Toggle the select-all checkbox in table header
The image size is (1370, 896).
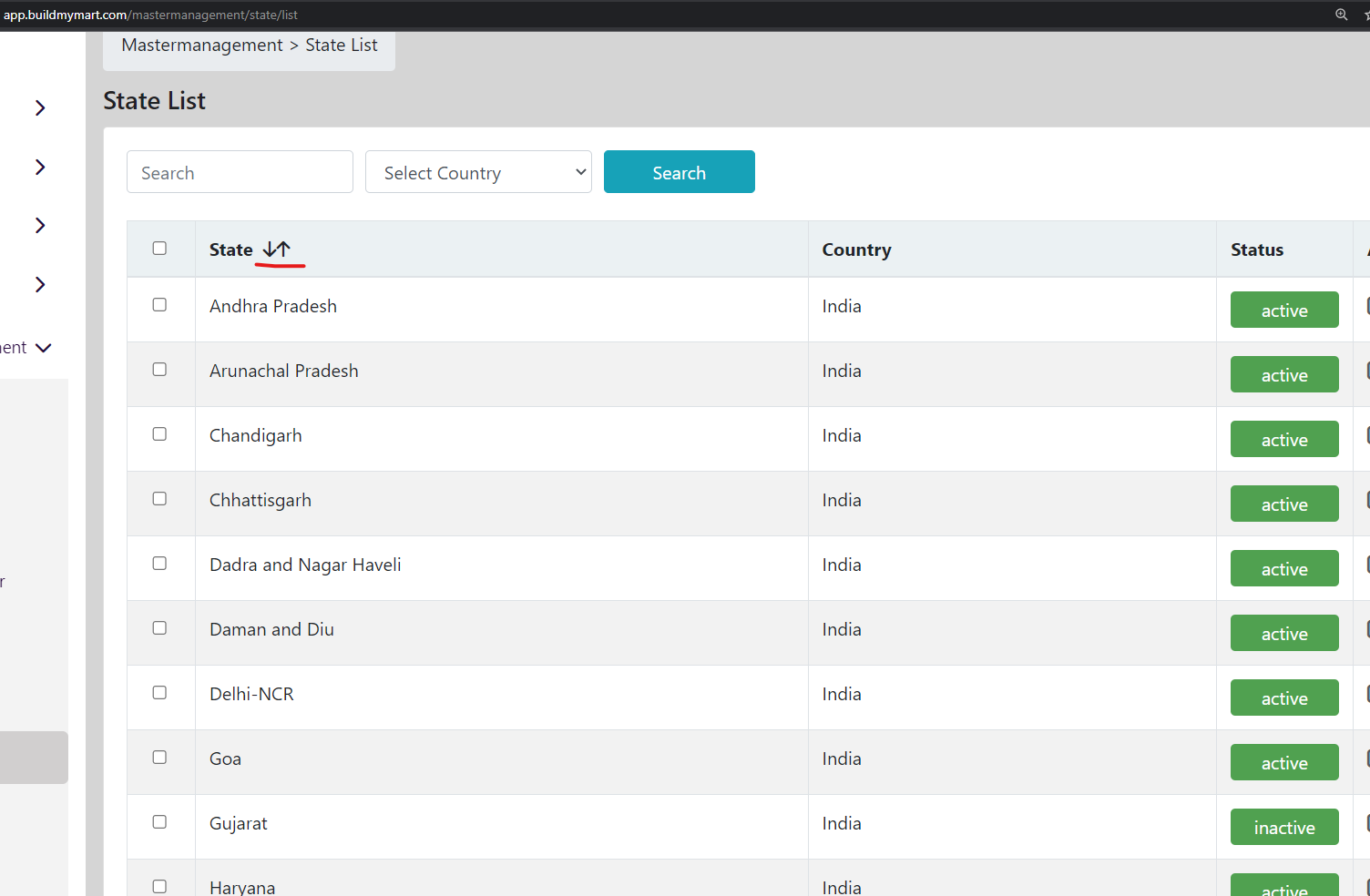click(159, 249)
